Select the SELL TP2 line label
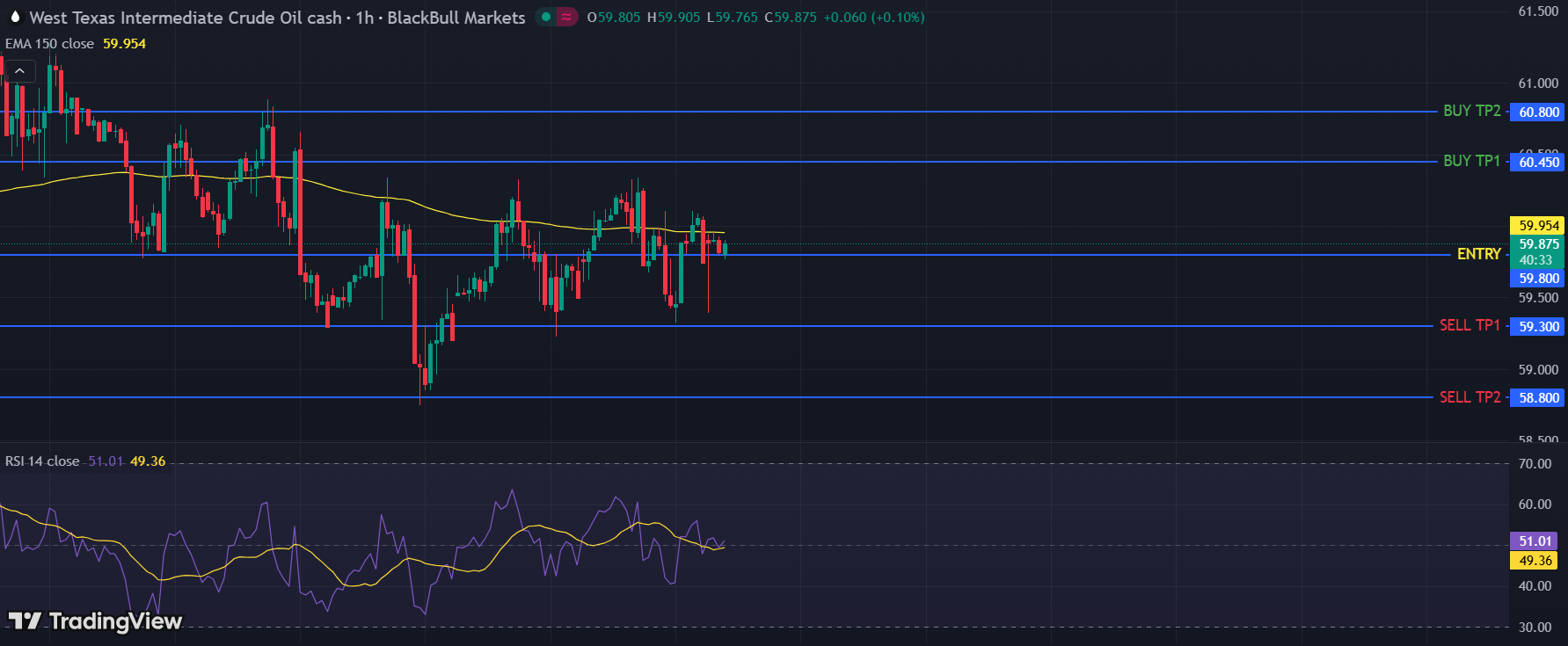 tap(1470, 397)
